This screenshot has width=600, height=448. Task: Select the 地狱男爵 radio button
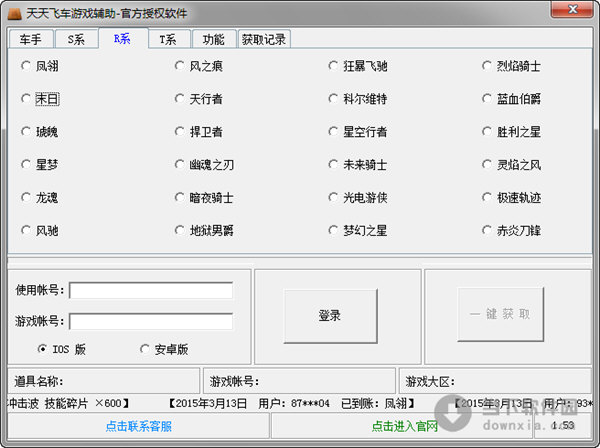point(180,230)
